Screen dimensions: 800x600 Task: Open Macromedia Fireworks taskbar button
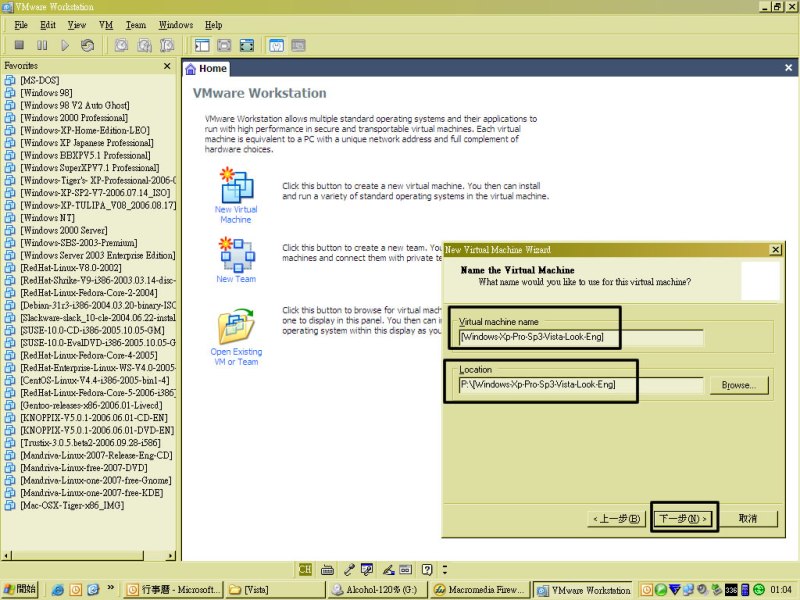click(x=479, y=590)
